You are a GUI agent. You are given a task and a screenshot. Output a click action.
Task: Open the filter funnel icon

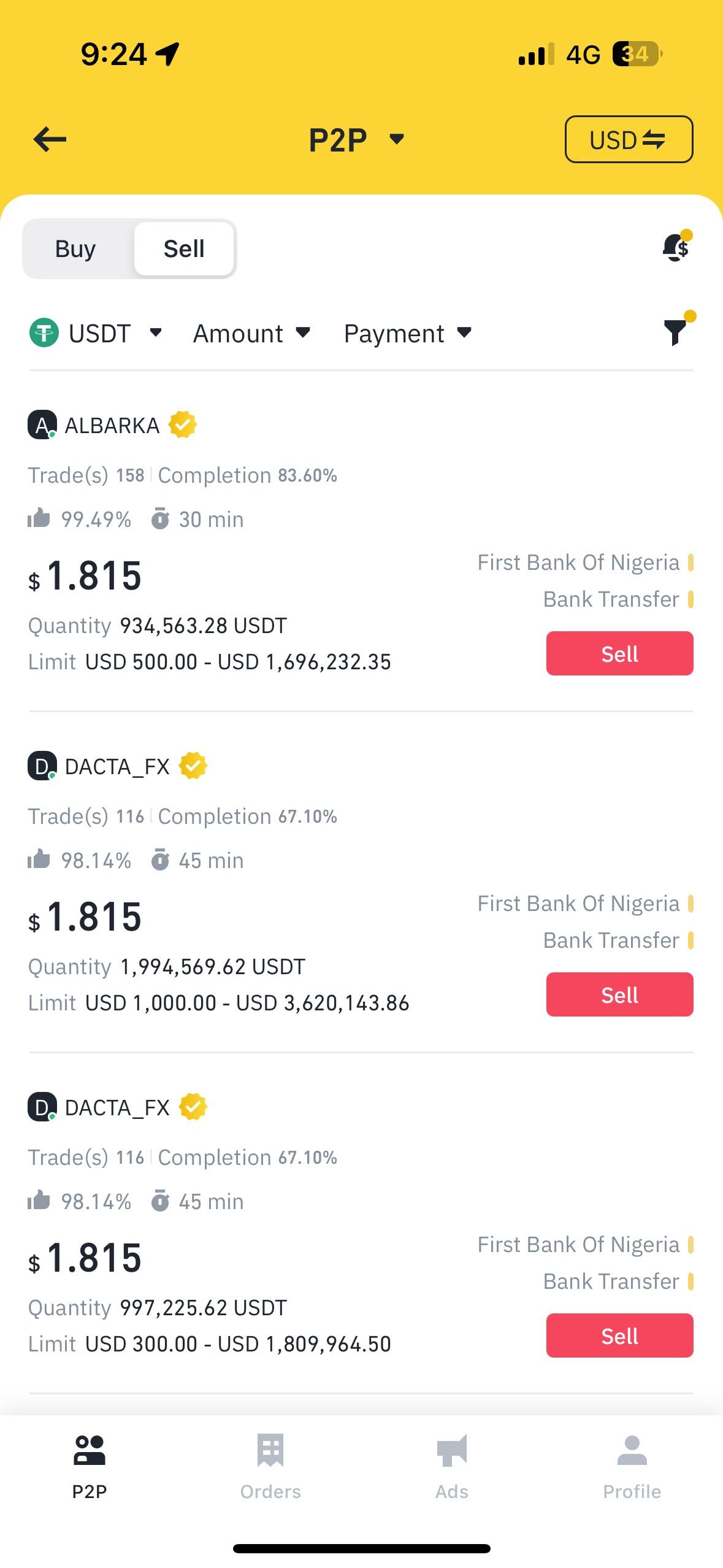coord(676,332)
